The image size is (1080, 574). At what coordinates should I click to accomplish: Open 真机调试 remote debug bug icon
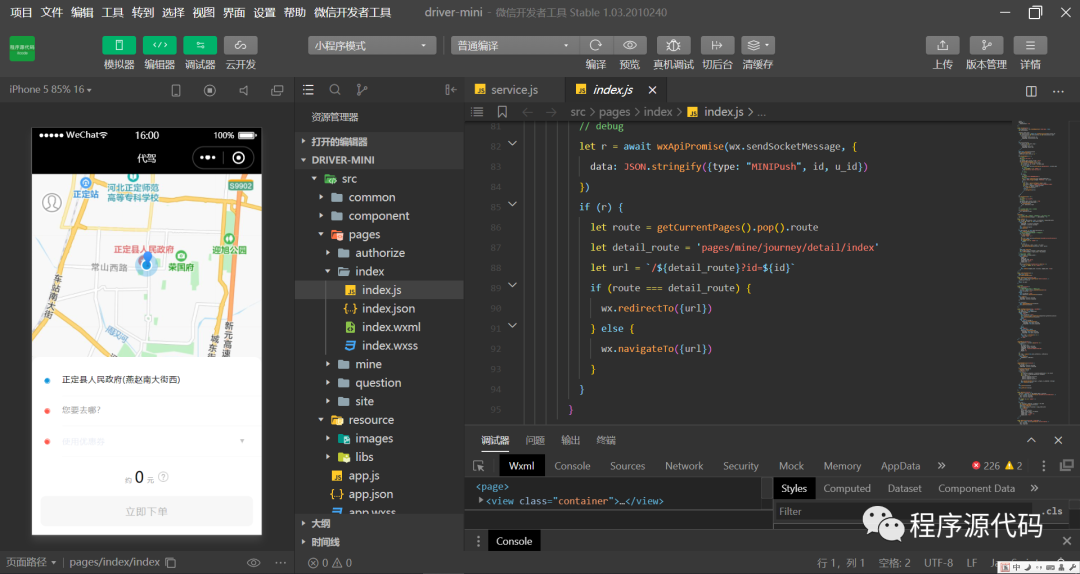[674, 45]
